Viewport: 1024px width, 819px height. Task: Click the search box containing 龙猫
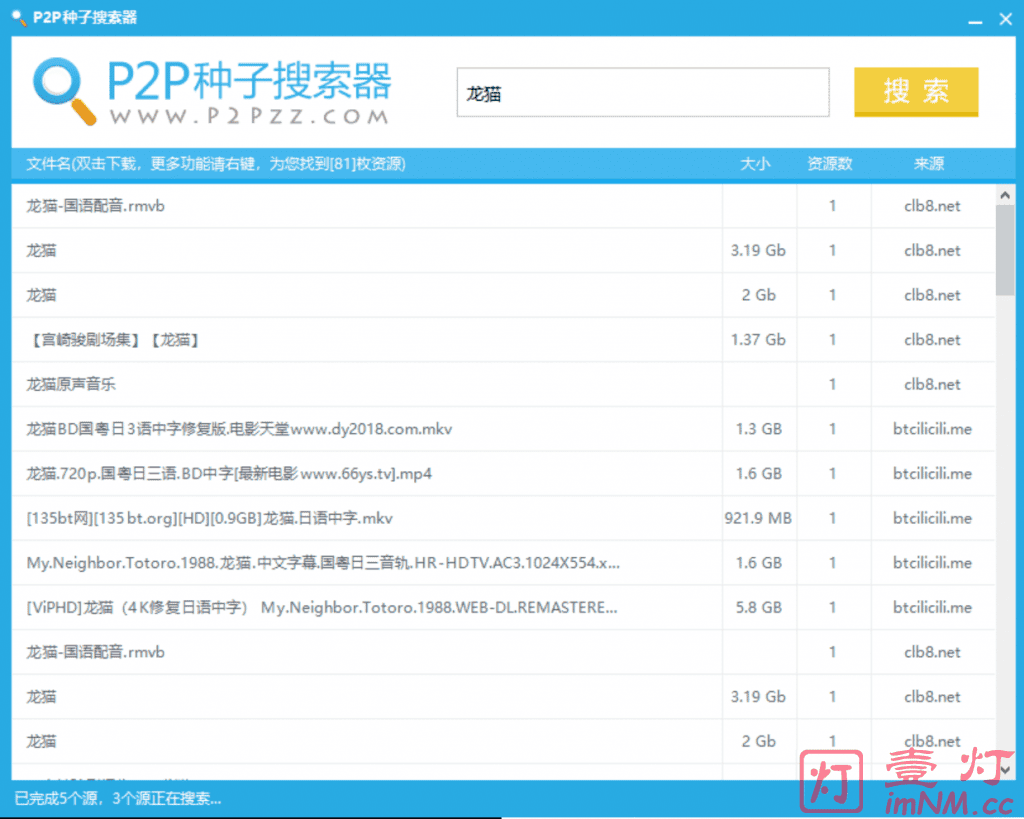point(642,93)
